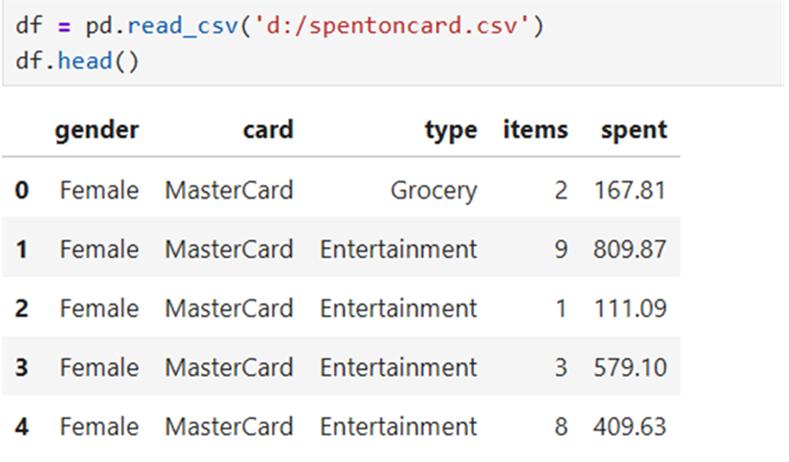Click the 111.09 spent value

coord(630,308)
